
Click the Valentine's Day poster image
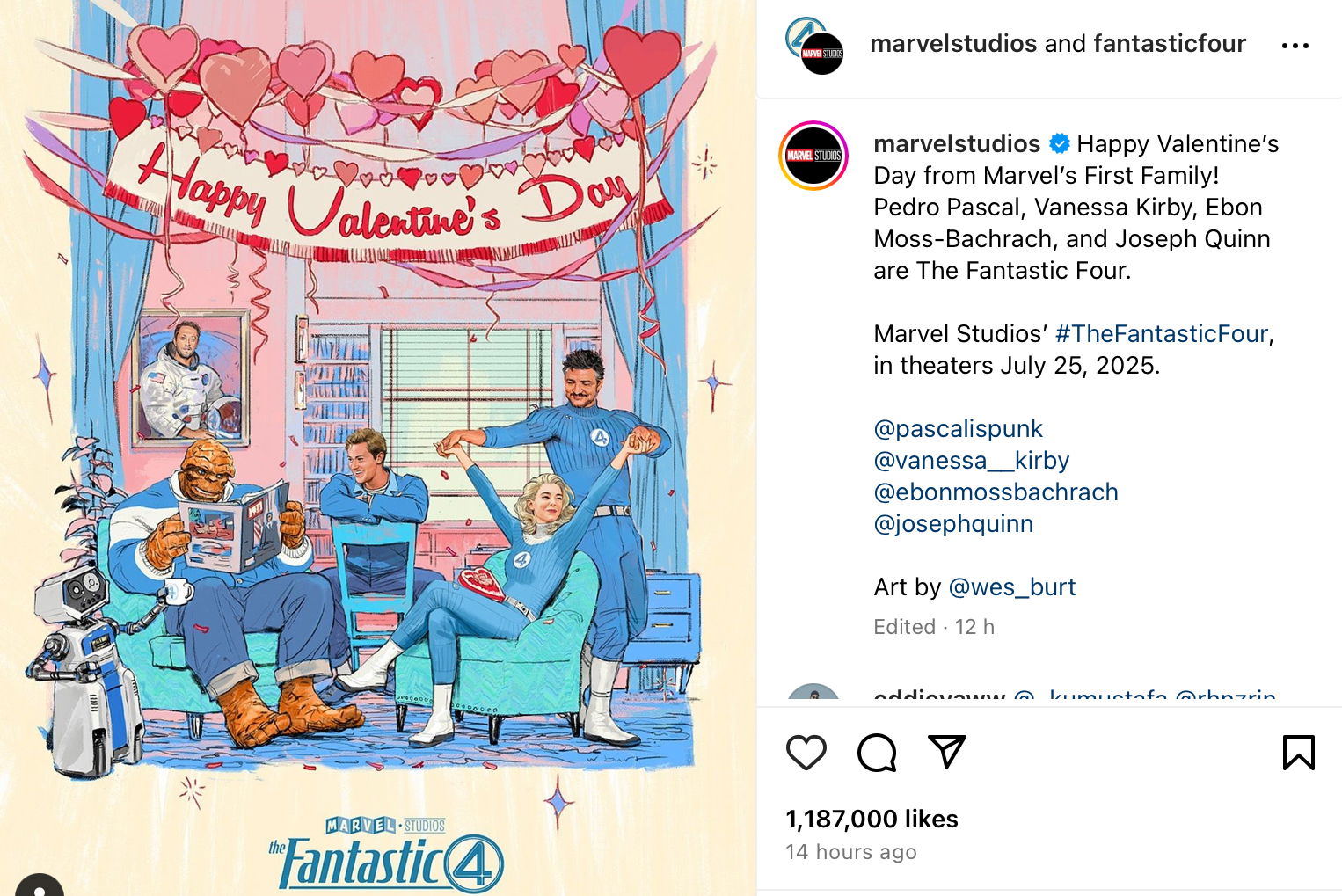tap(378, 448)
